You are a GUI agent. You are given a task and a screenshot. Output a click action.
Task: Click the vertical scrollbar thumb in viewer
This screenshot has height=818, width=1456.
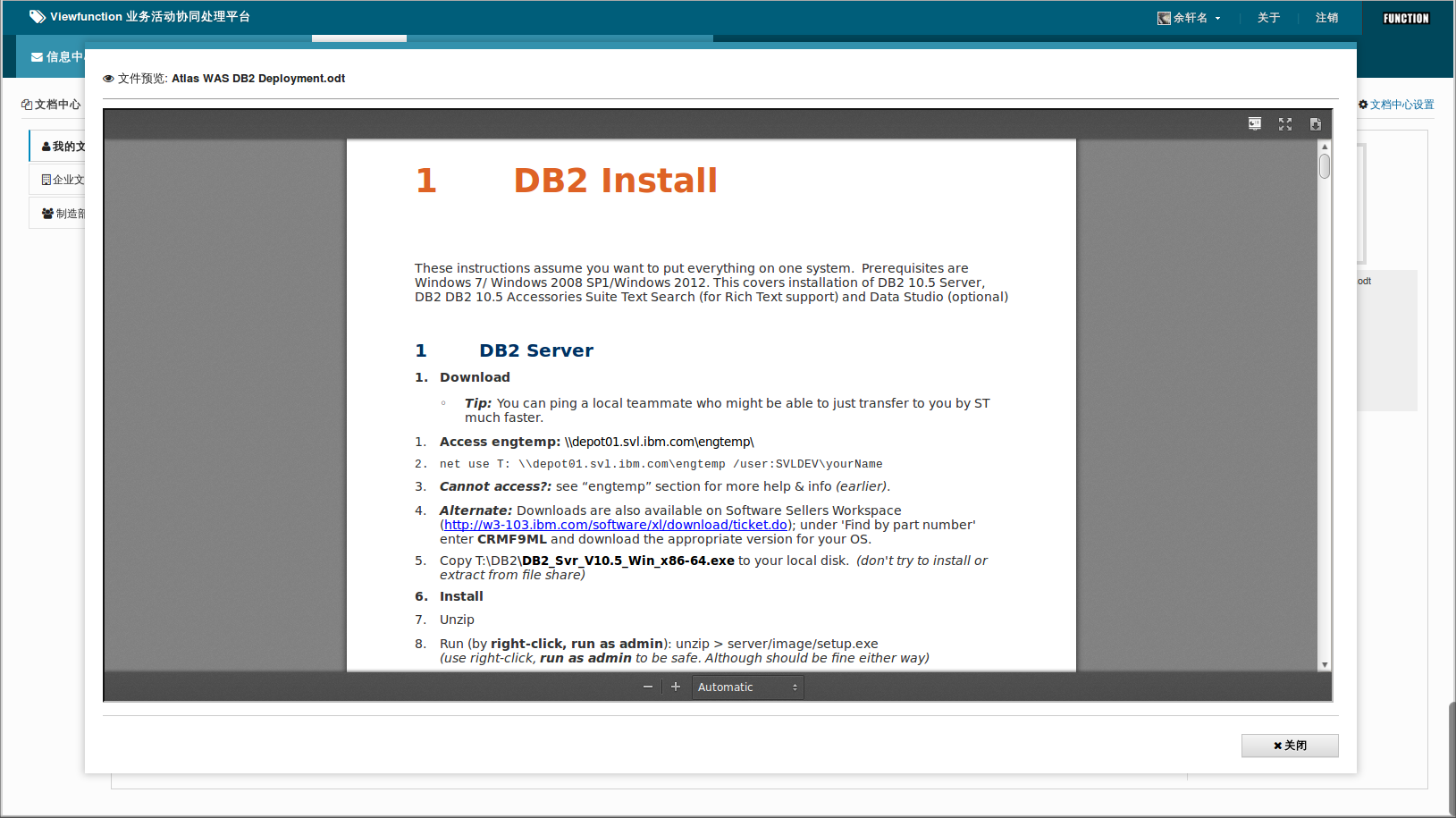tap(1325, 166)
